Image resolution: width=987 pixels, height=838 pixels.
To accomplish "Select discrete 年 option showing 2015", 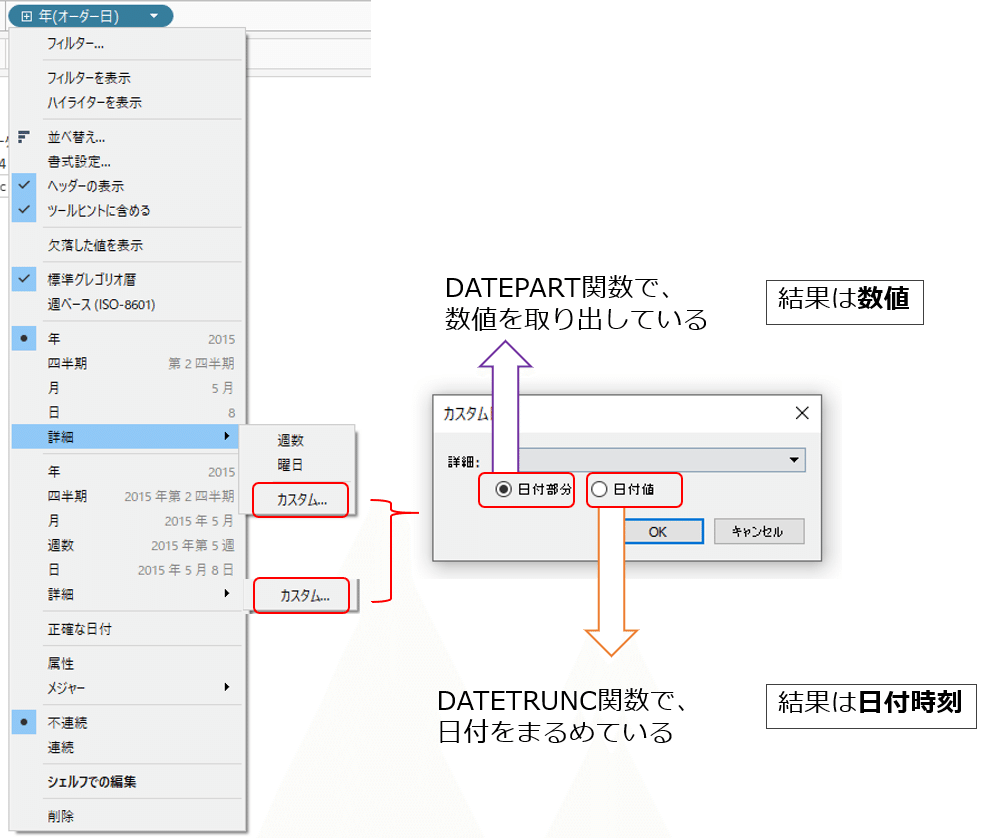I will (128, 339).
